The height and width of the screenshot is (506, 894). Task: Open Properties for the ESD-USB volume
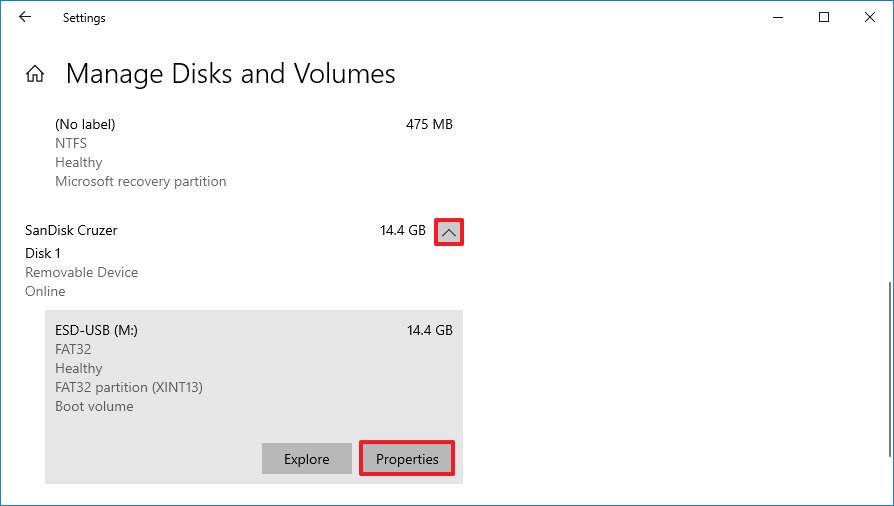[407, 459]
